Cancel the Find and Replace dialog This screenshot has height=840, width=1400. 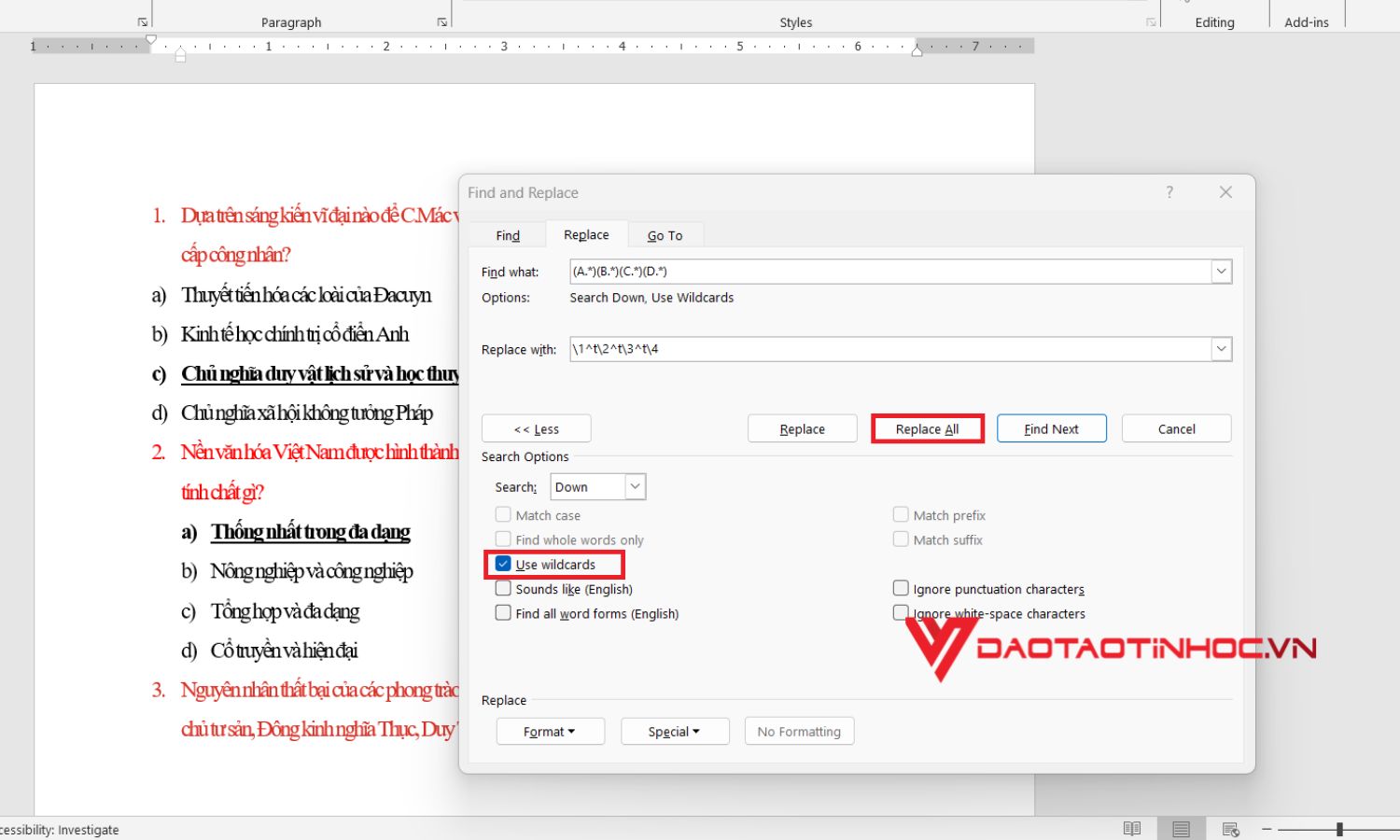tap(1177, 429)
